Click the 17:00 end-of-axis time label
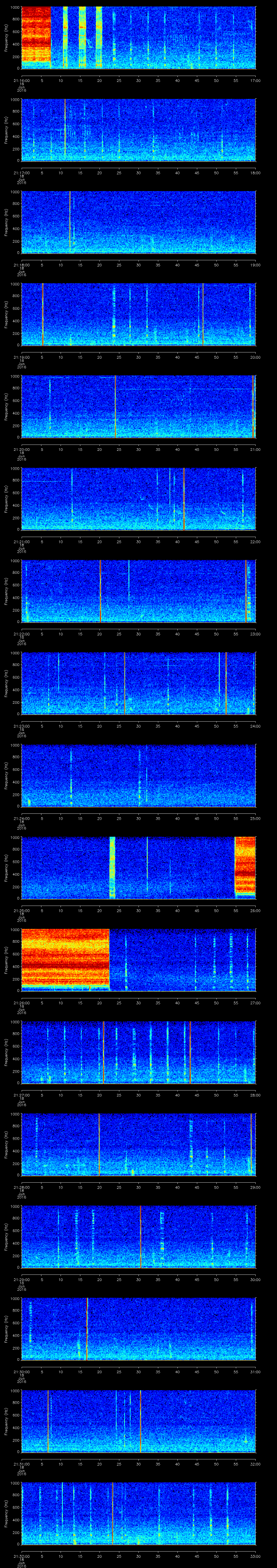The image size is (277, 1568). coord(255,80)
